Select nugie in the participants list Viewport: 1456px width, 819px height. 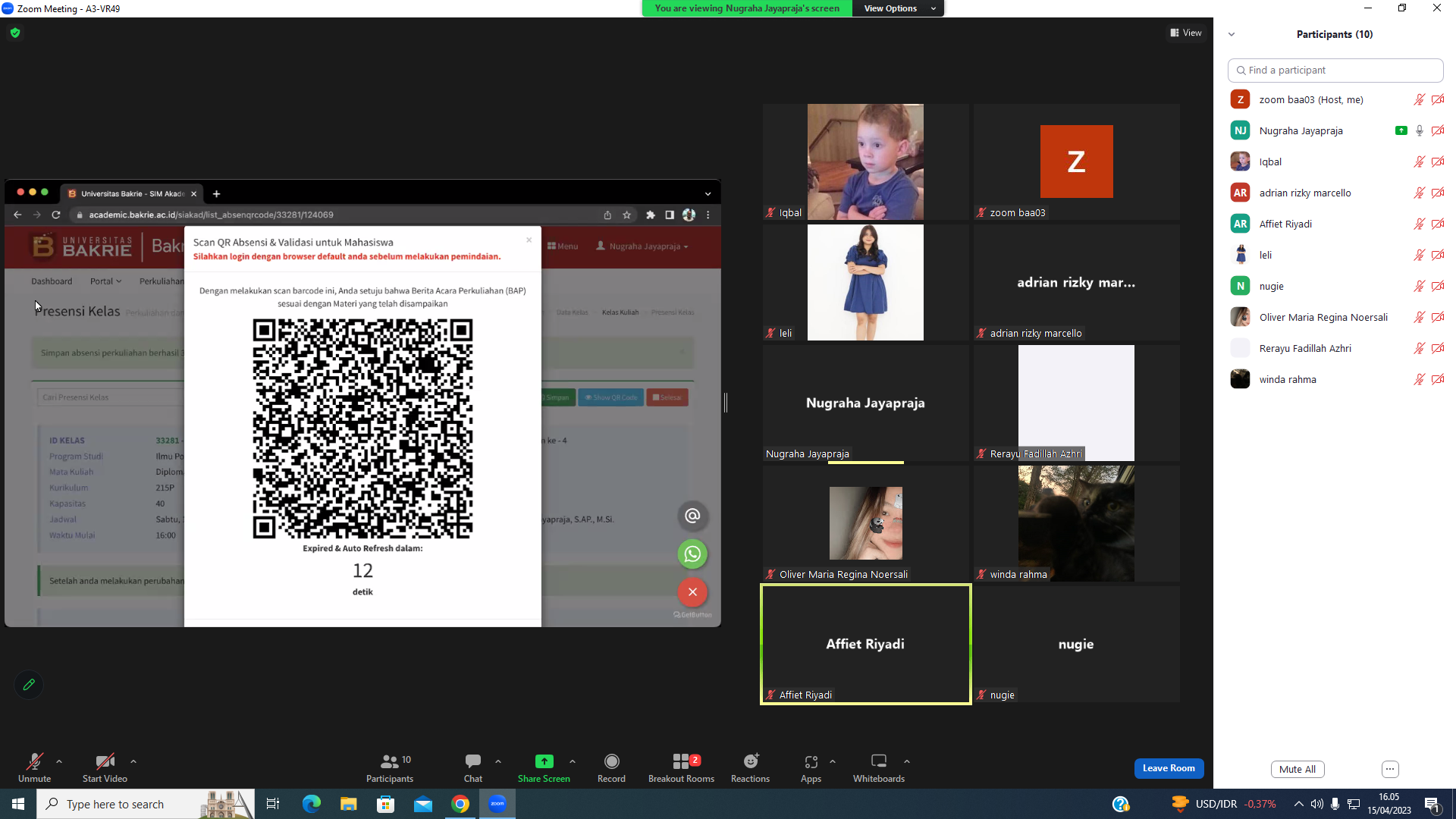(x=1335, y=286)
